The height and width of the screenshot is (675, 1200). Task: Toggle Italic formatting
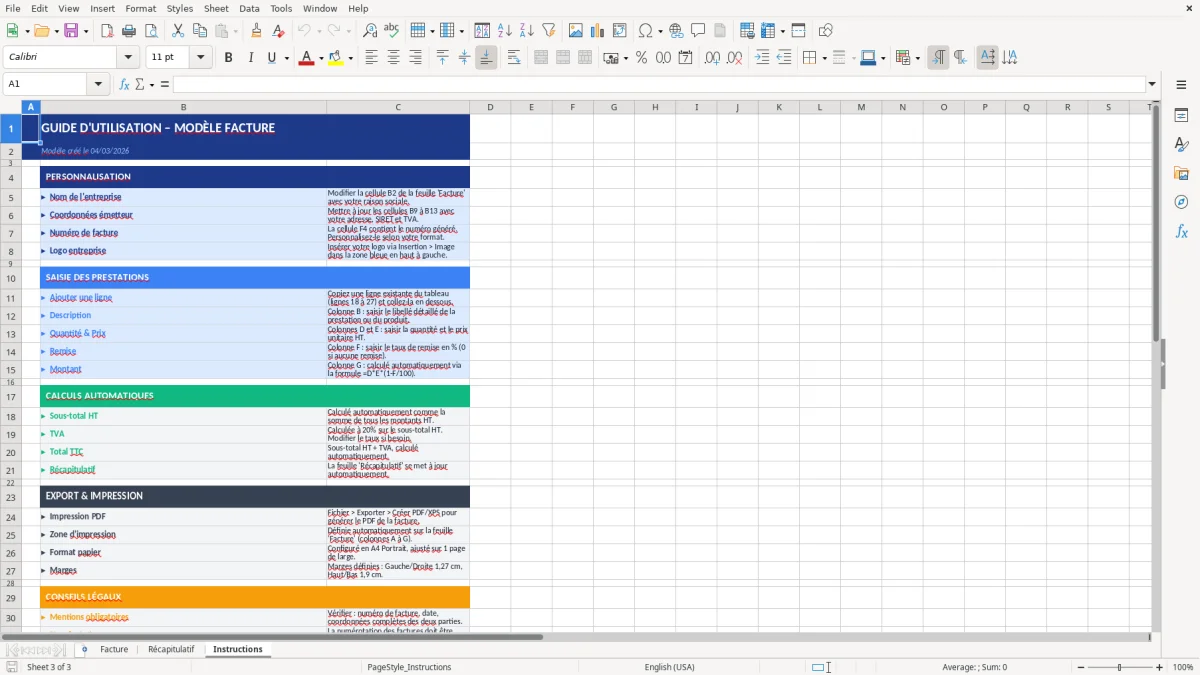click(x=250, y=58)
